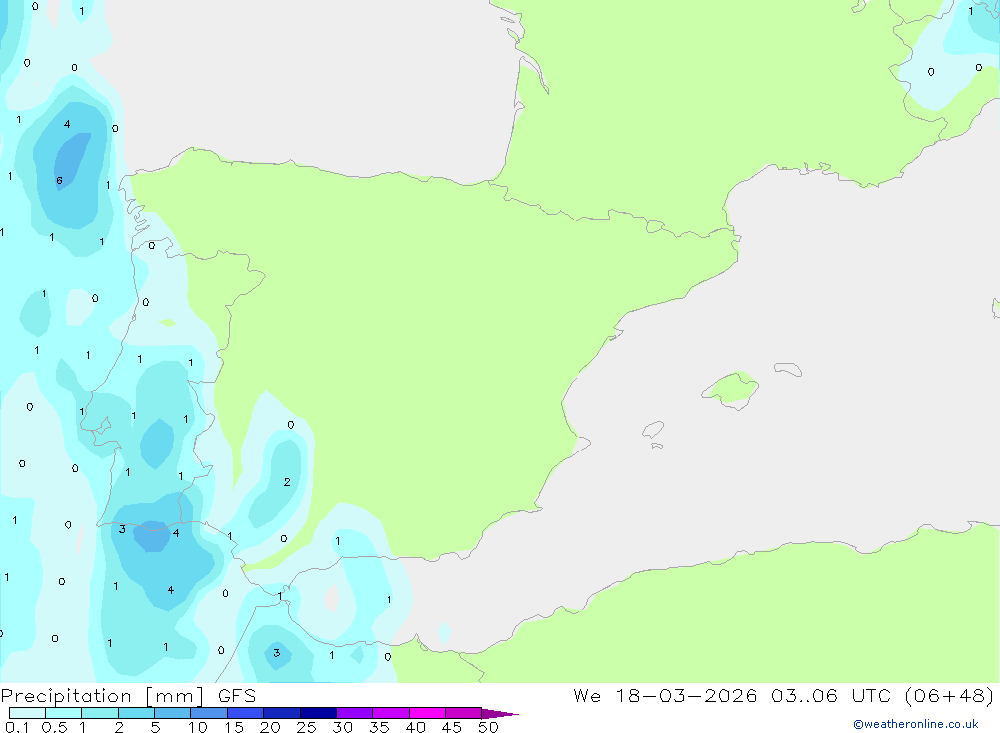Click the 'We 18-03-2026' date label
Viewport: 1000px width, 733px height.
[x=665, y=695]
